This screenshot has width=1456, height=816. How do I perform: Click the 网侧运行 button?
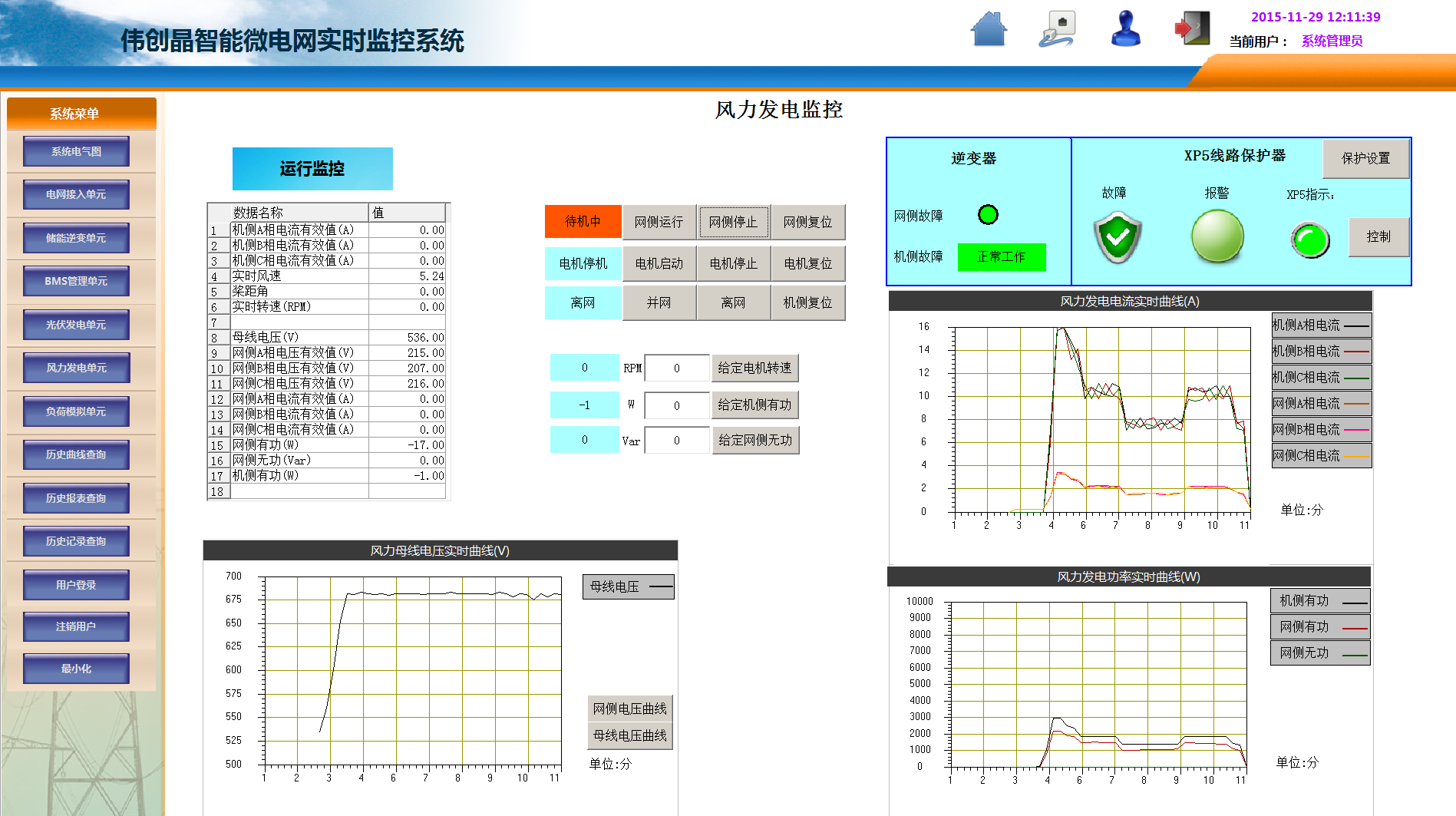click(659, 222)
